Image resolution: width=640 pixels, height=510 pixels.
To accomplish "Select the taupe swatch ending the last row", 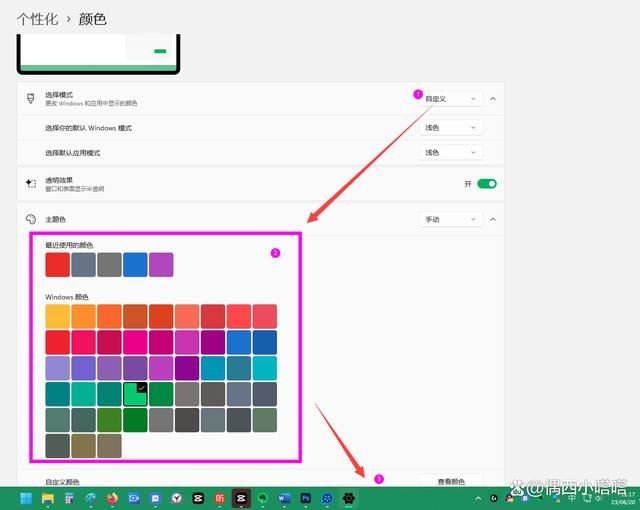I will coord(109,446).
